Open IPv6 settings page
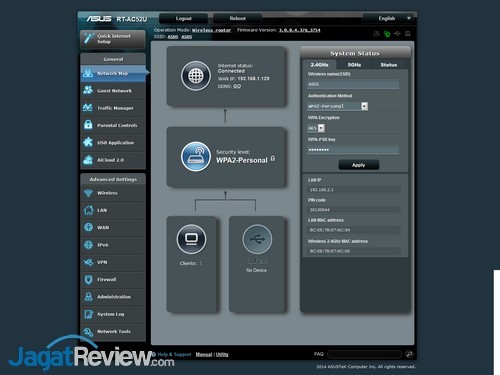This screenshot has width=500, height=375. (x=113, y=245)
